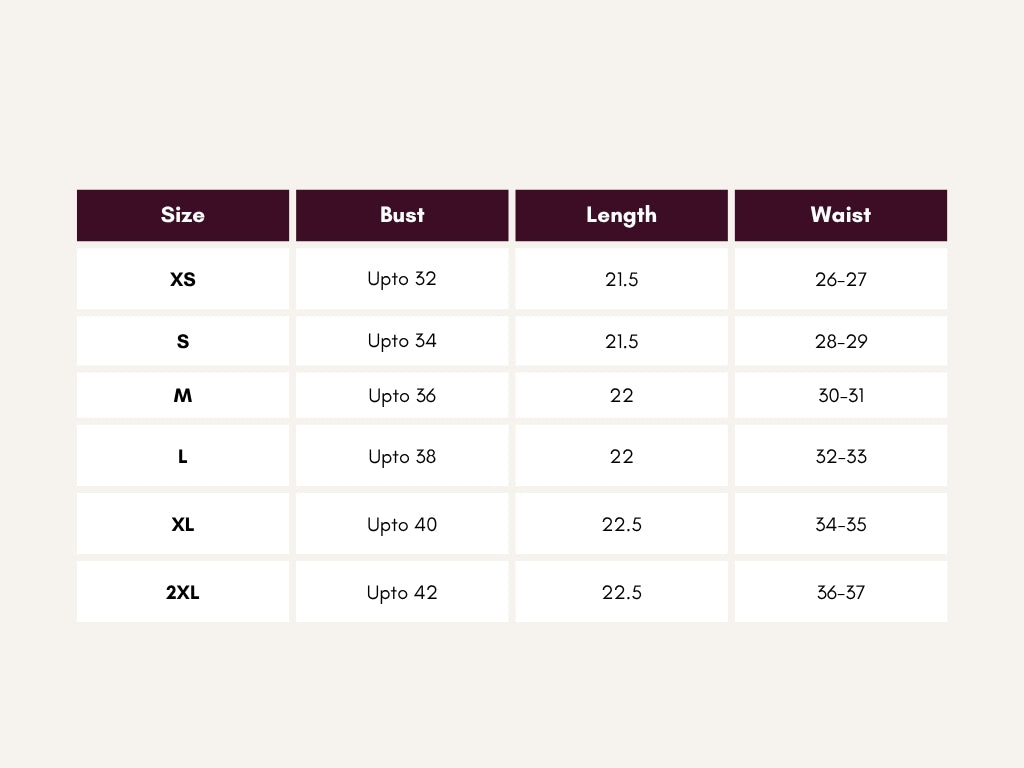Click the Upto 42 bust cell
Screen dimensions: 1024x768
(x=402, y=592)
